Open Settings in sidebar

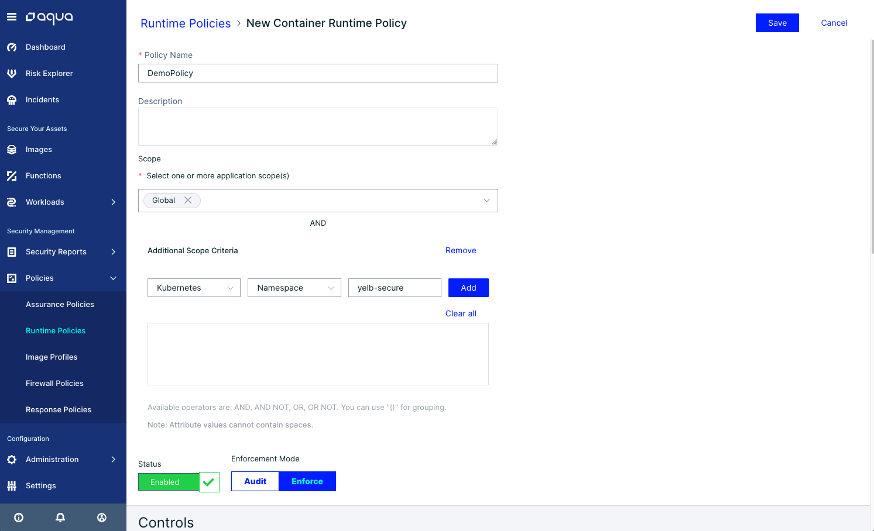pyautogui.click(x=41, y=485)
